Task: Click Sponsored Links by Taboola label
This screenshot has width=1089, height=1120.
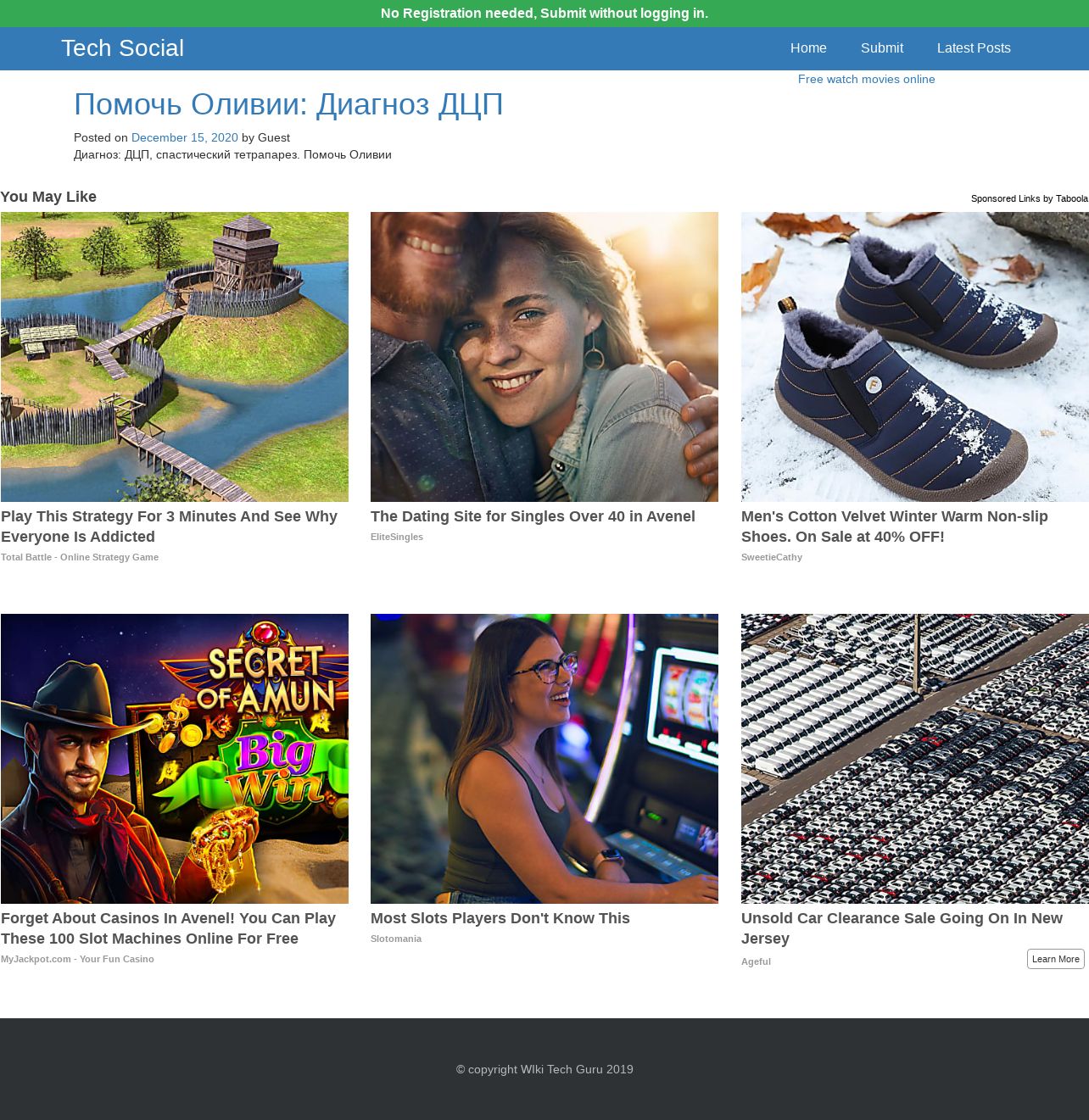Action: click(1029, 198)
